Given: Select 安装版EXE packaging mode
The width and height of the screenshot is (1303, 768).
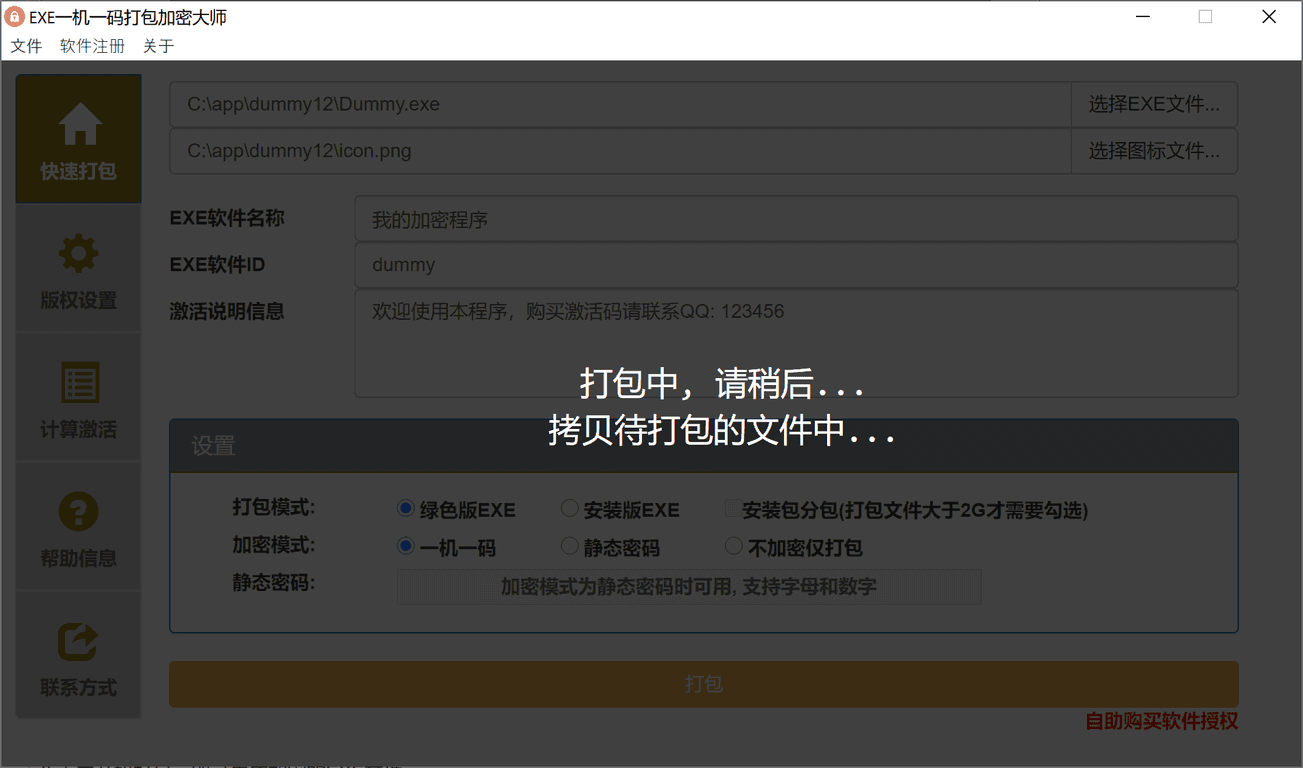Looking at the screenshot, I should point(569,509).
